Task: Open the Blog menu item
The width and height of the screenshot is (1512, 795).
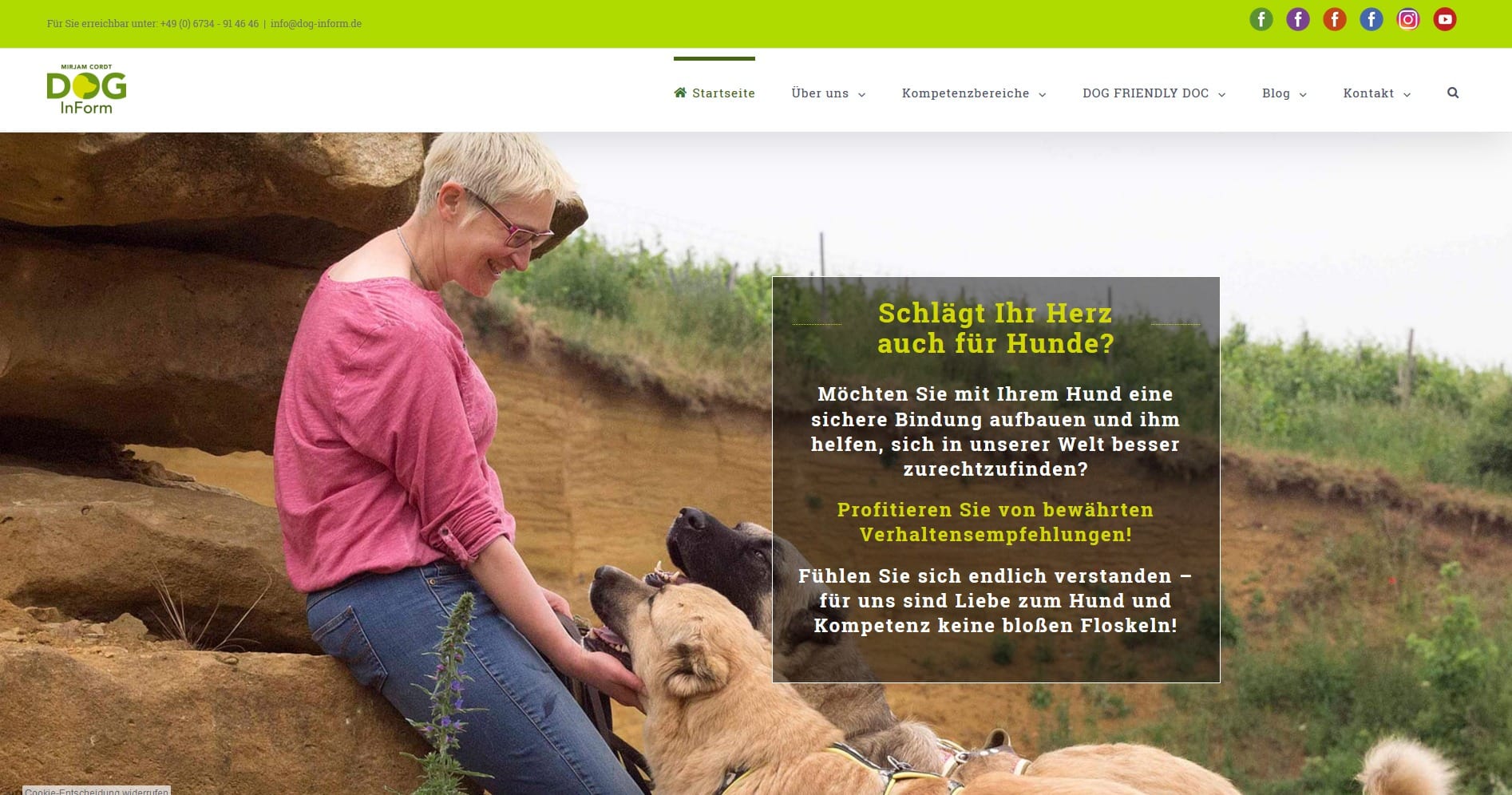Action: 1276,93
